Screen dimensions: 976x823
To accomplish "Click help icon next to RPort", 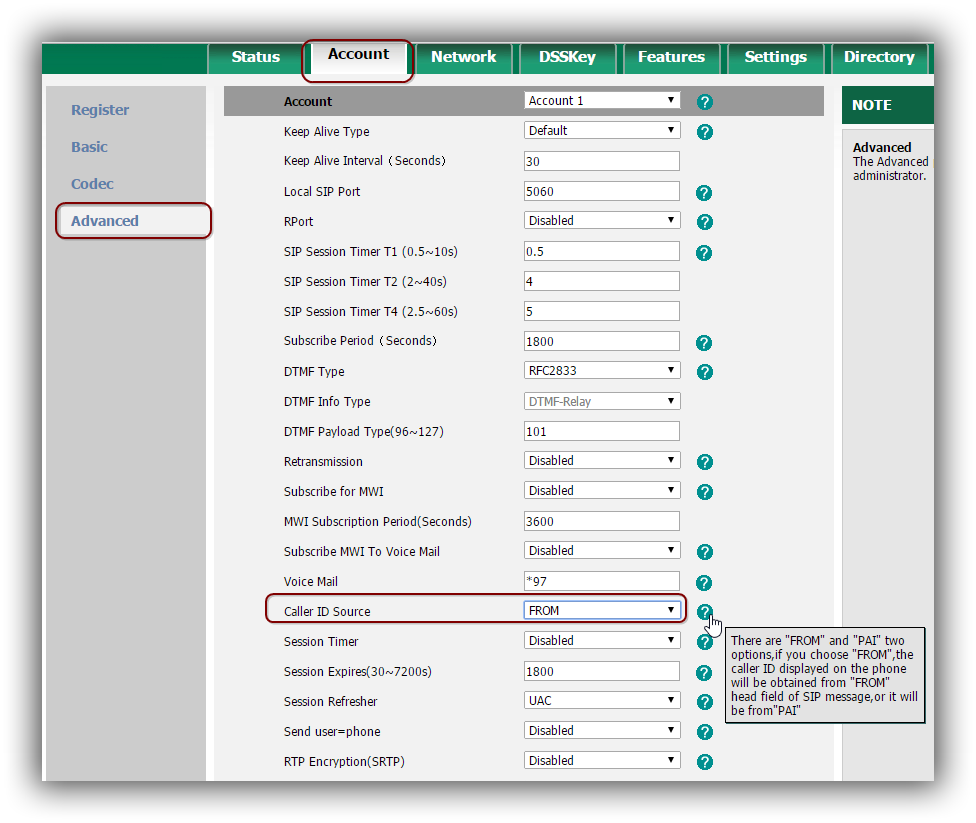I will coord(704,222).
